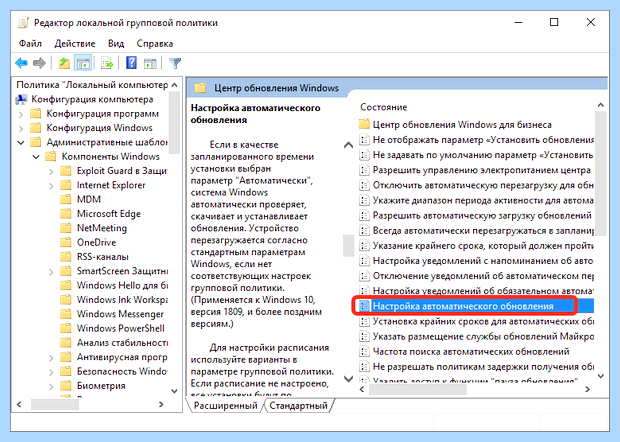Click the policy icon beside Частота поиска автоматических обновлений
The height and width of the screenshot is (442, 620).
tap(364, 351)
